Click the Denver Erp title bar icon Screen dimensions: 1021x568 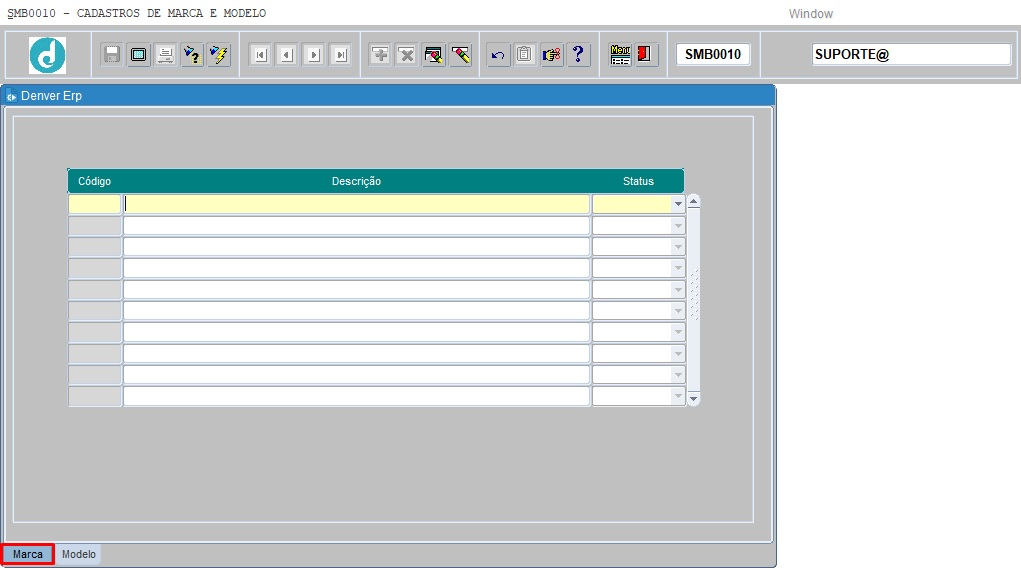(11, 96)
